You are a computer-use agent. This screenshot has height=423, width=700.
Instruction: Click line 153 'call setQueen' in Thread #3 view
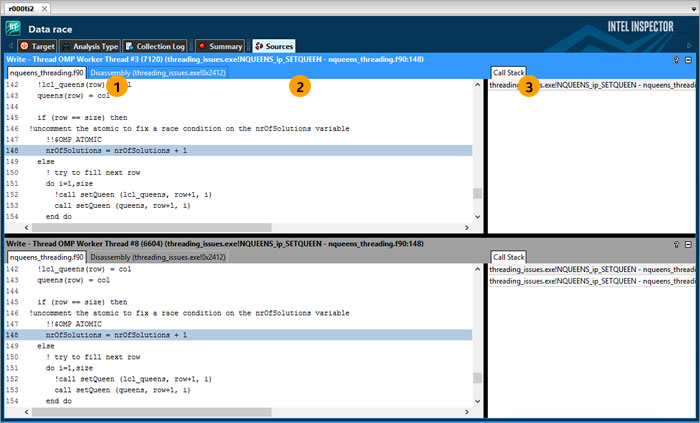(122, 205)
